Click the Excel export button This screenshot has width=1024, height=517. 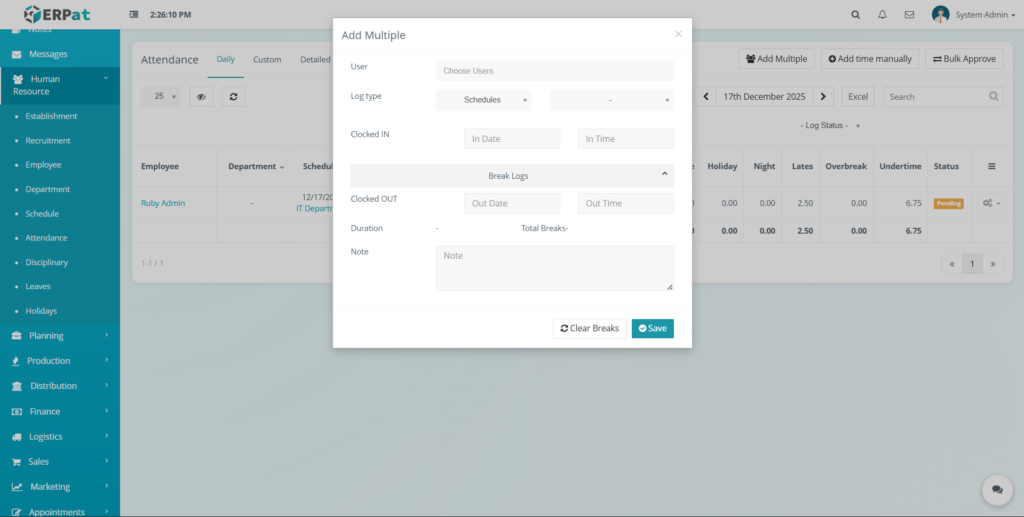(x=857, y=97)
